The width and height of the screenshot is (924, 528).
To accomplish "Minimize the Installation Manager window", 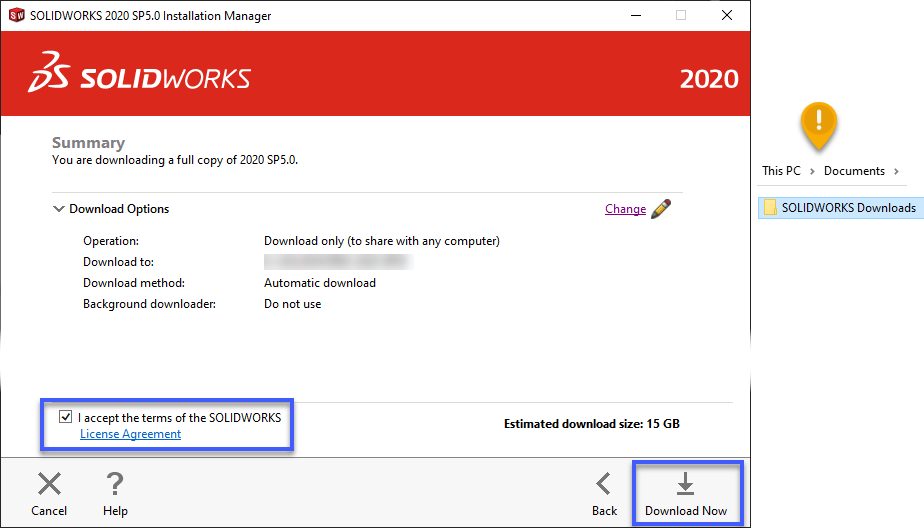I will tap(636, 15).
